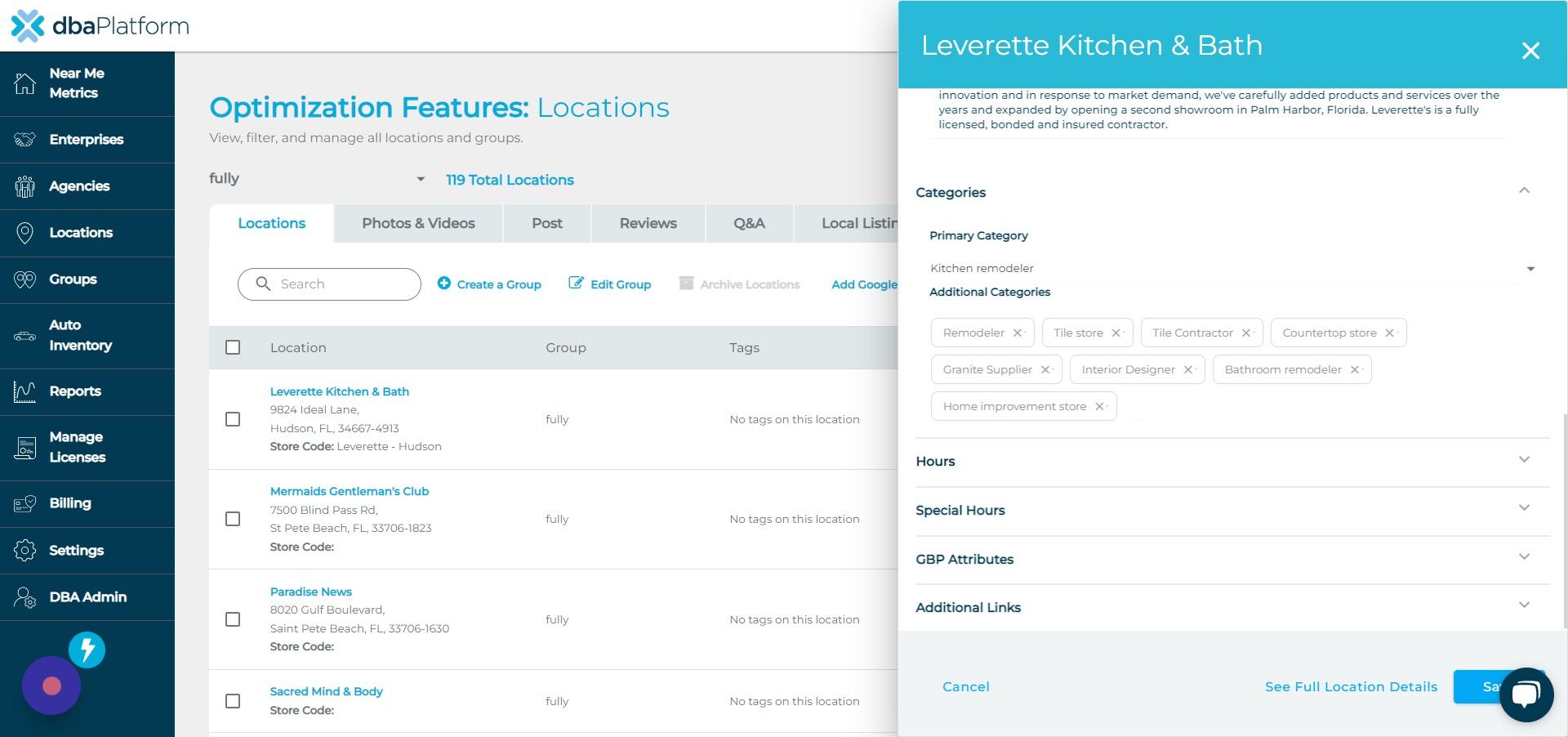Screen dimensions: 1568x737
Task: Open Reports chart icon
Action: [x=25, y=392]
